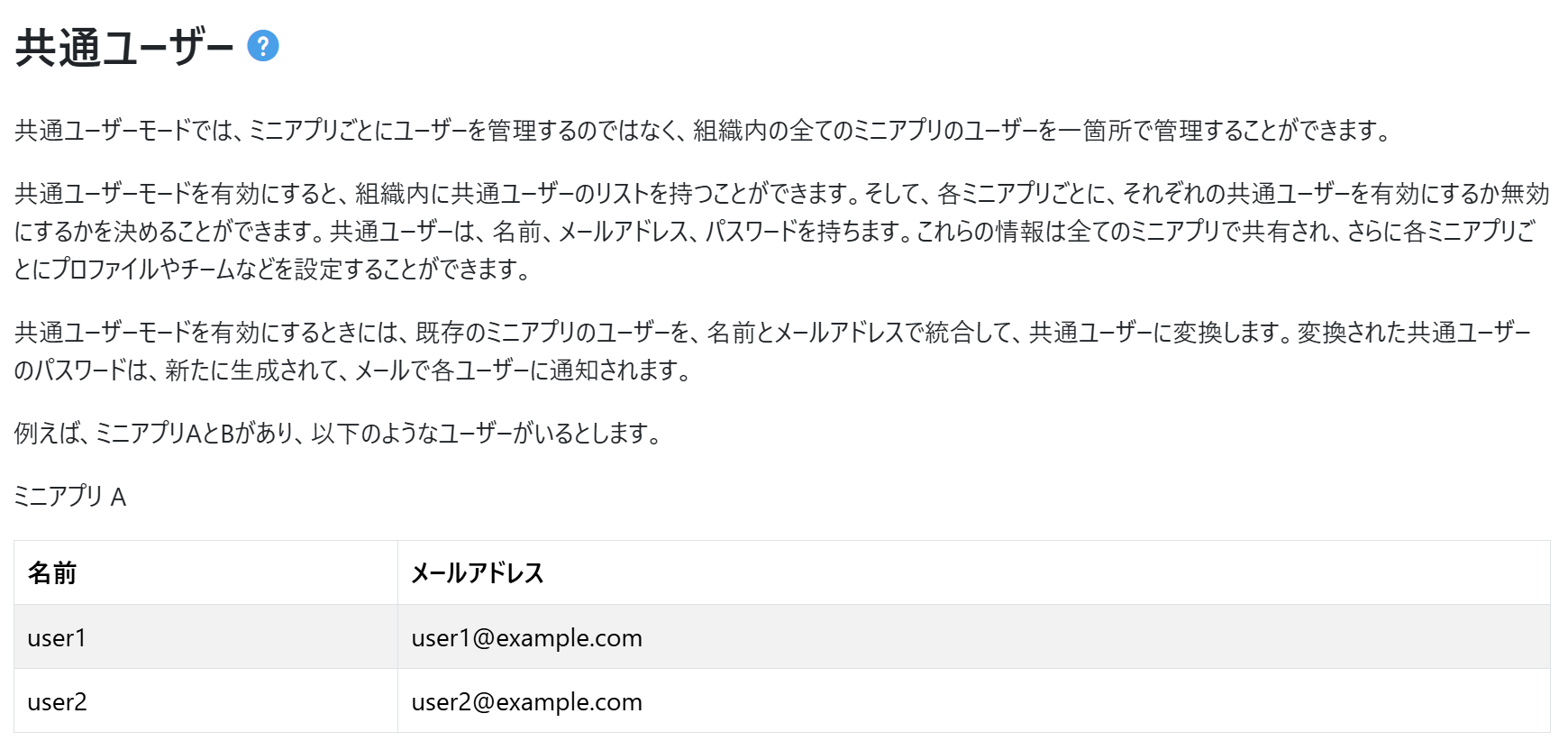Viewport: 1568px width, 741px height.
Task: Click the 共通ユーザー page heading
Action: point(123,48)
